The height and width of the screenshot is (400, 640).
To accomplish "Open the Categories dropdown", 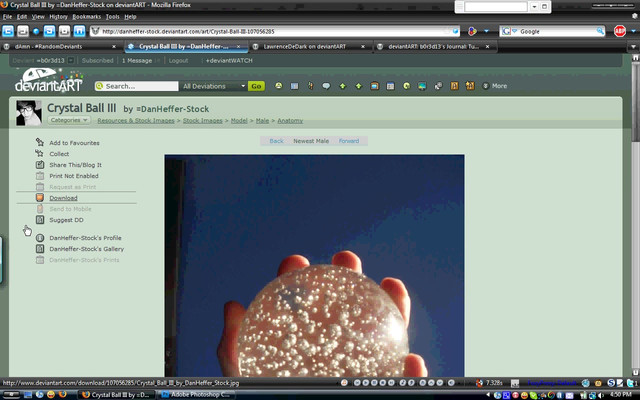I will pos(69,120).
